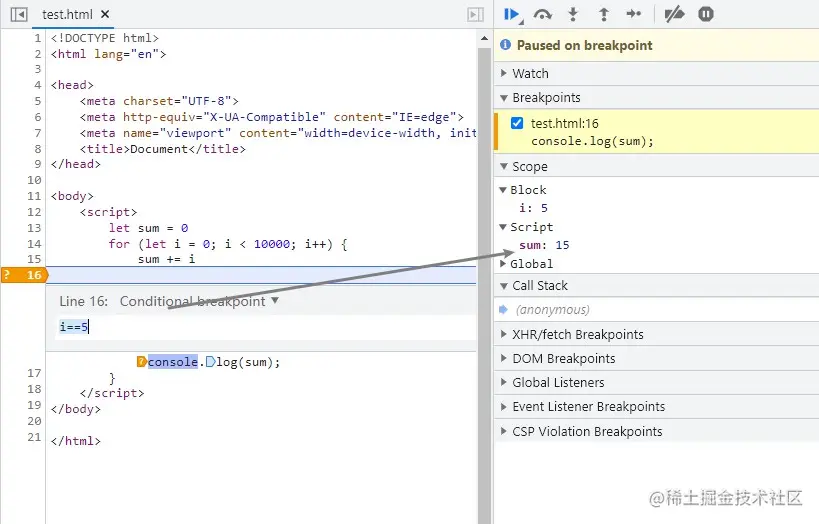Click the i==5 condition input field

(265, 327)
